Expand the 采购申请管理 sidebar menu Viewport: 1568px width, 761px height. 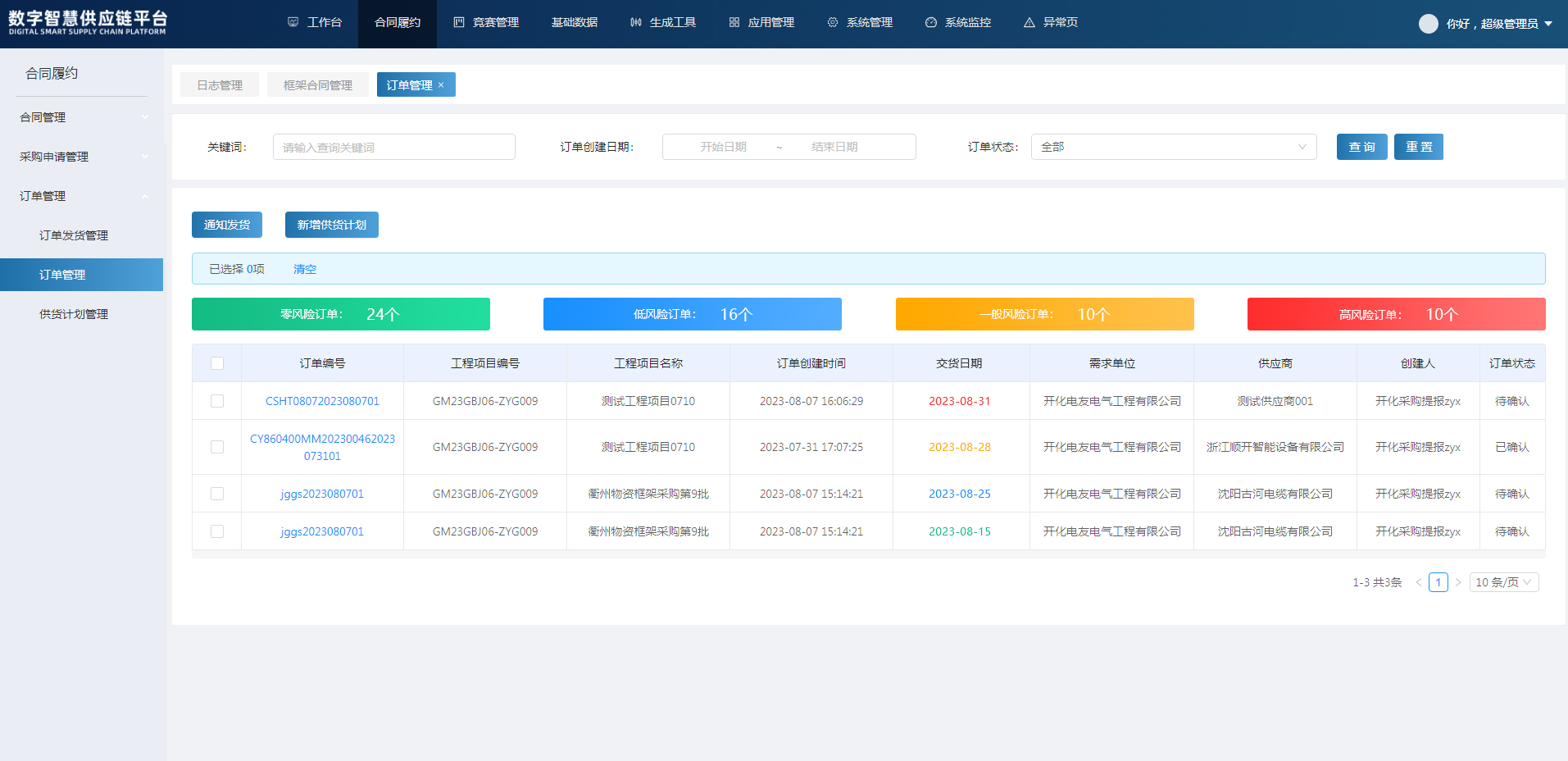(82, 157)
